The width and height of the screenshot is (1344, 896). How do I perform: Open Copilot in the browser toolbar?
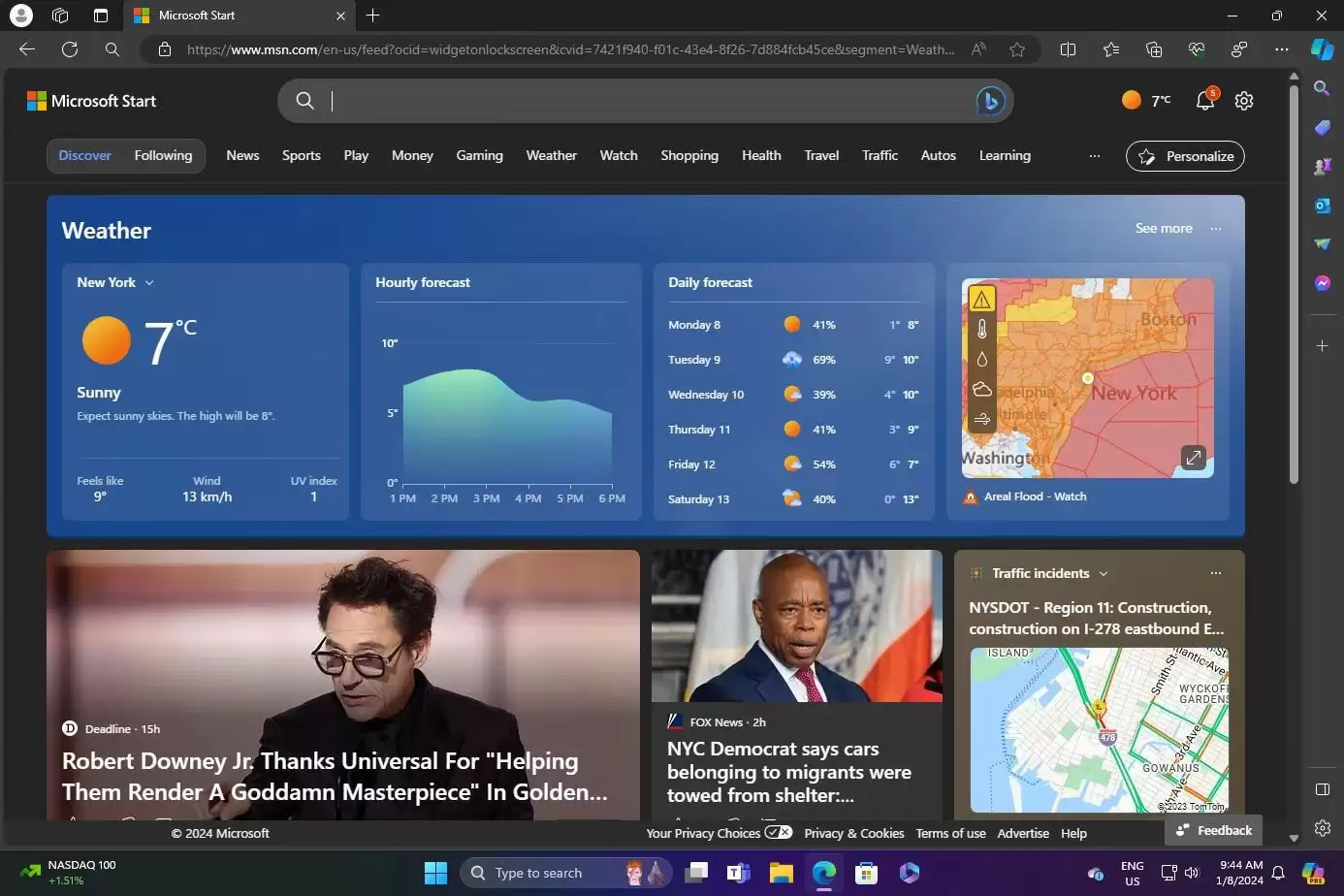(x=1322, y=49)
